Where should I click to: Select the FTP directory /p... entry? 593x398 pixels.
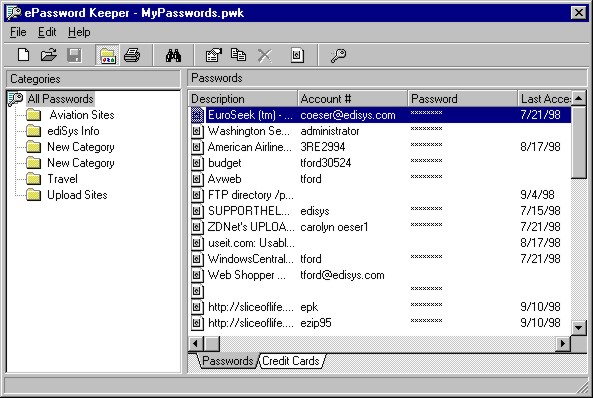(x=250, y=195)
